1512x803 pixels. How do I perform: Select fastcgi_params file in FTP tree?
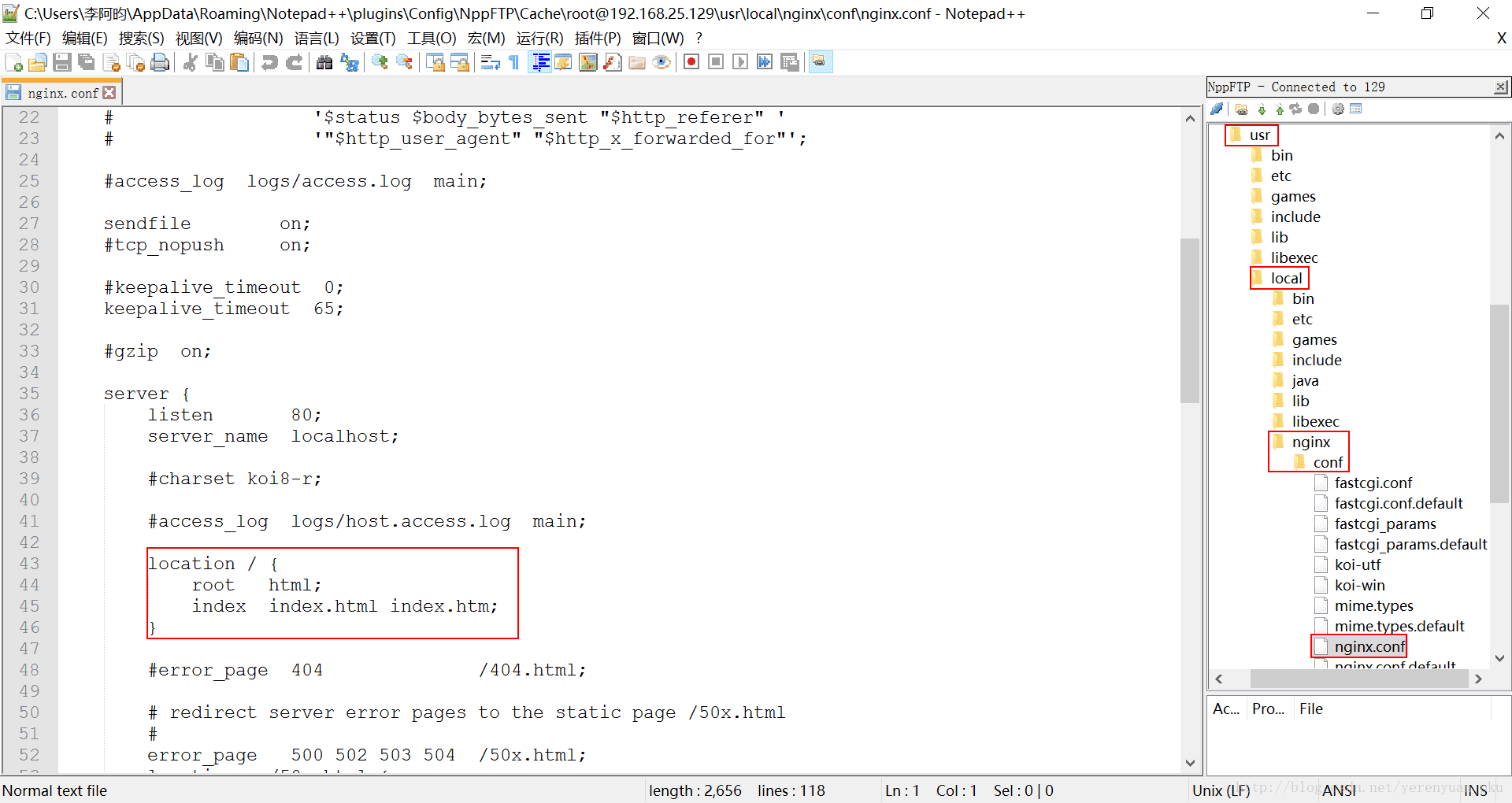point(1385,524)
